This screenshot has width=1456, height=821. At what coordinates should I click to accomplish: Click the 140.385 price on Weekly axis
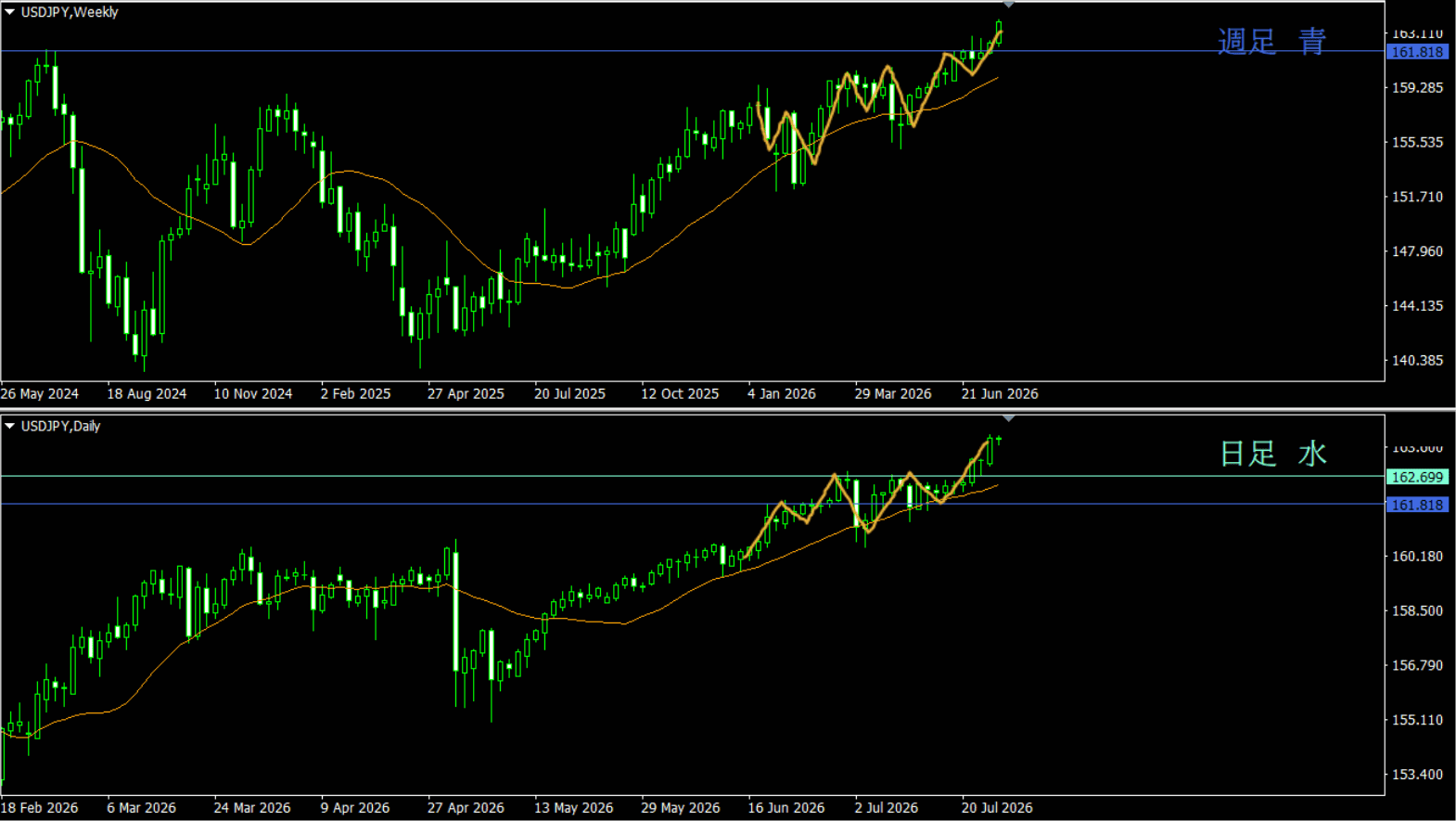[1417, 360]
